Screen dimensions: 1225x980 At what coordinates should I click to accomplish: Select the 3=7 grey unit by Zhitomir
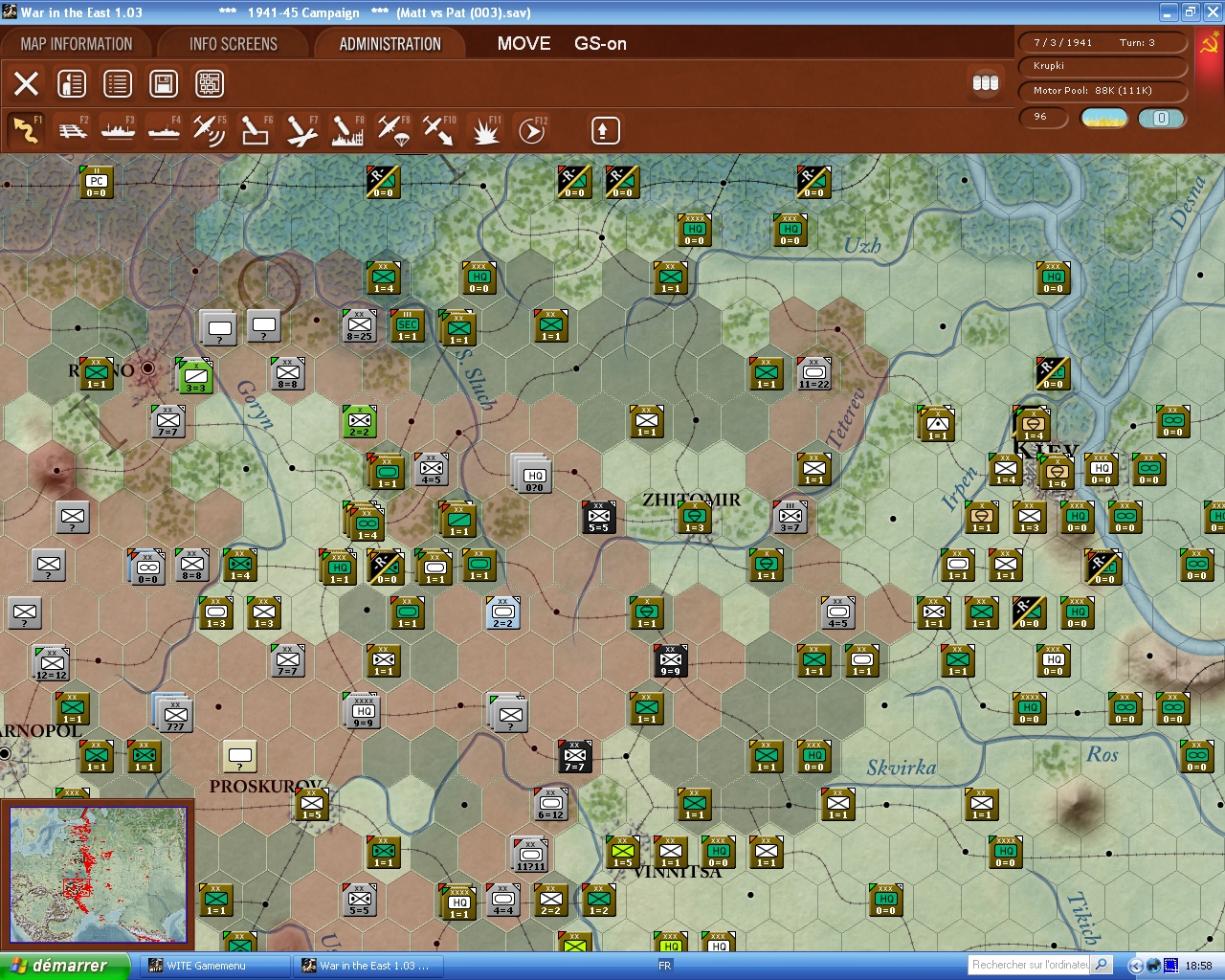[791, 517]
